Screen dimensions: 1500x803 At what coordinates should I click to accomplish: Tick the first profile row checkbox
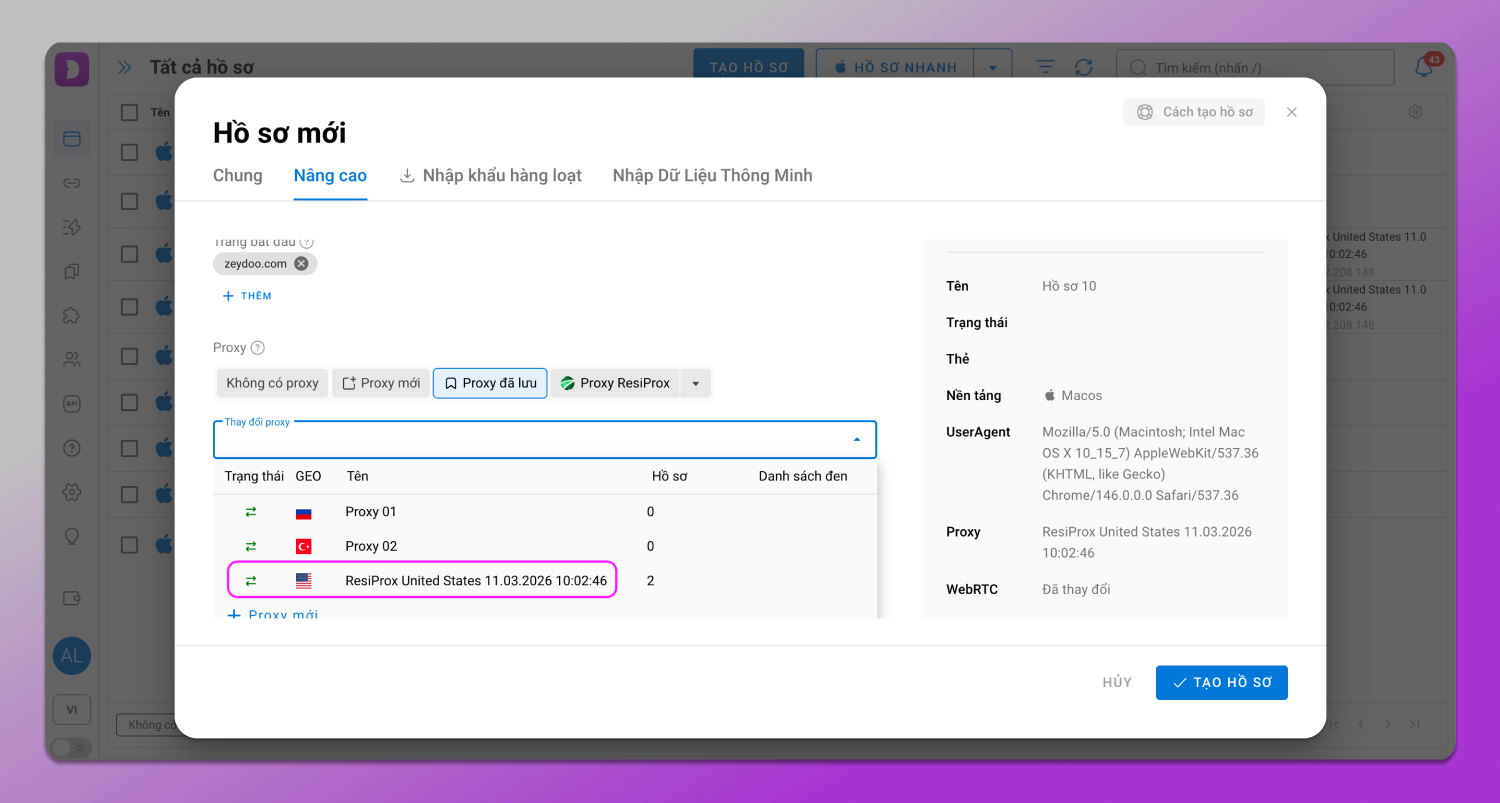click(x=129, y=152)
